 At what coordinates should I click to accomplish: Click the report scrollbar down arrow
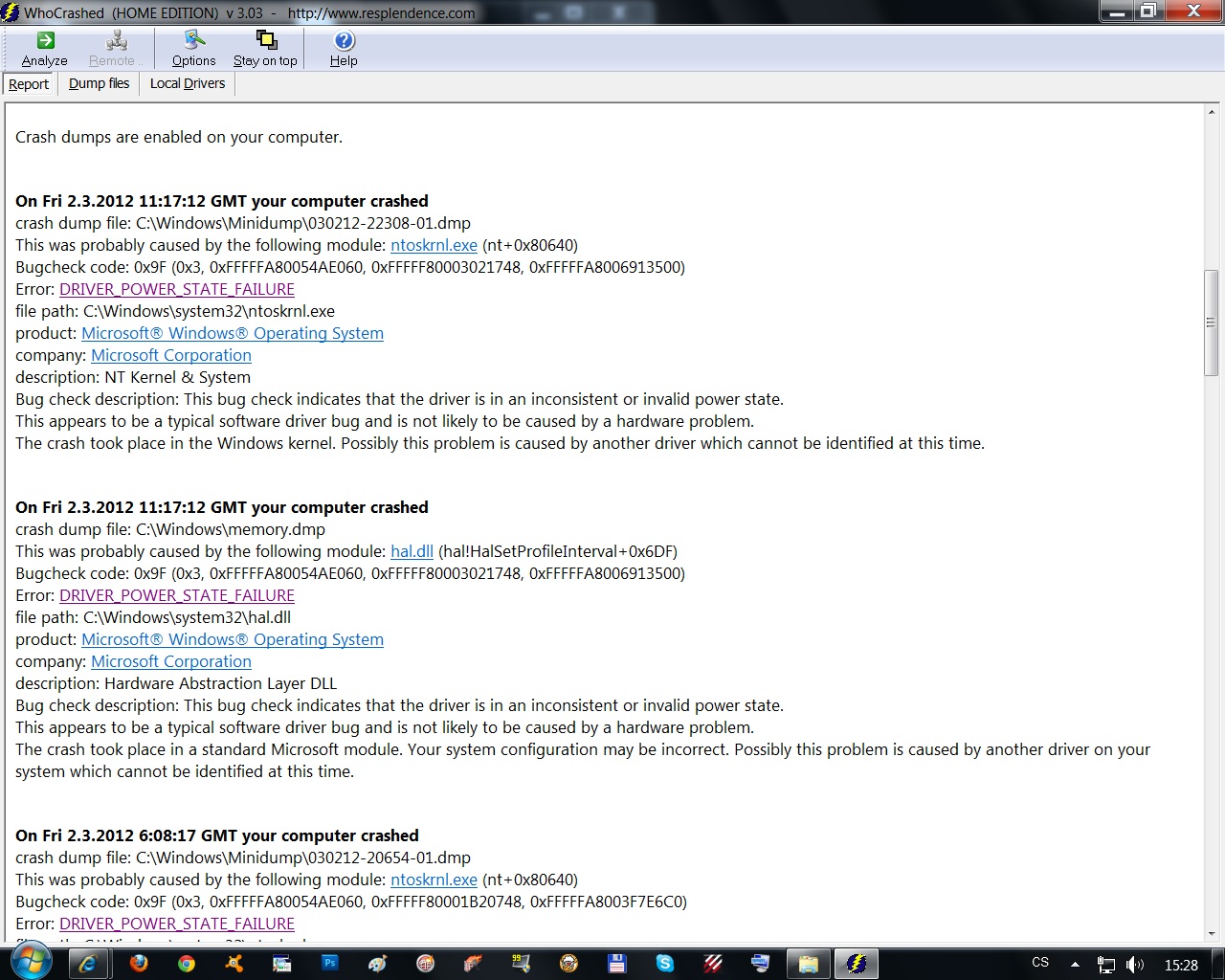(1211, 933)
